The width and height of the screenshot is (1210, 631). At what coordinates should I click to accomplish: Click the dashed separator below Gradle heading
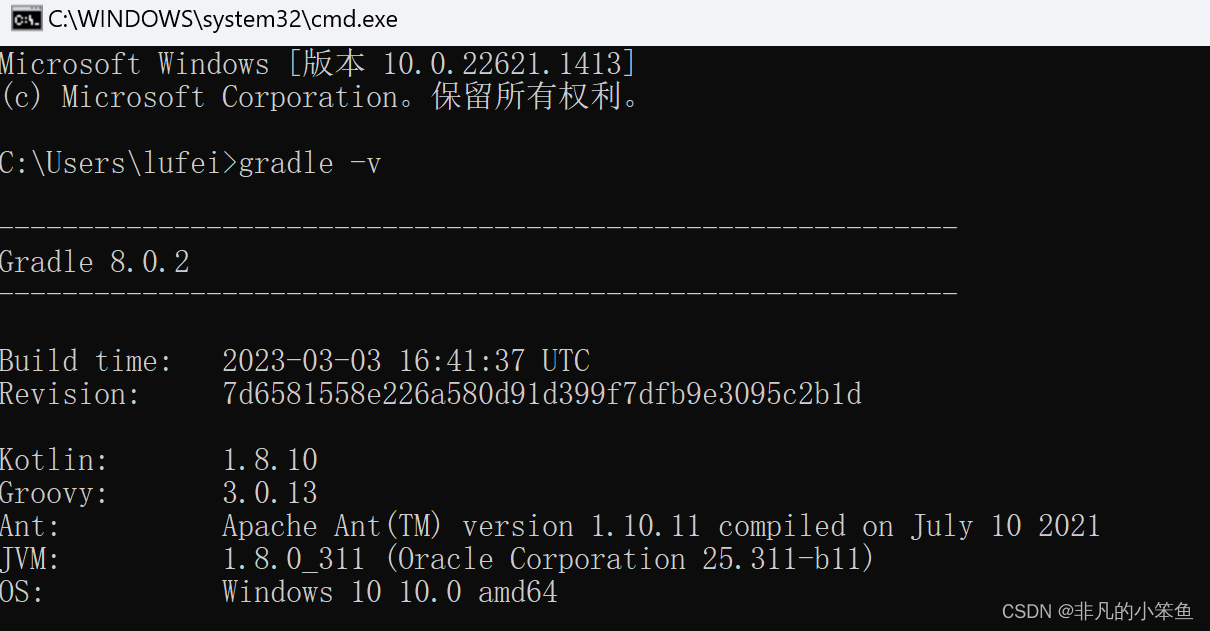[x=478, y=294]
